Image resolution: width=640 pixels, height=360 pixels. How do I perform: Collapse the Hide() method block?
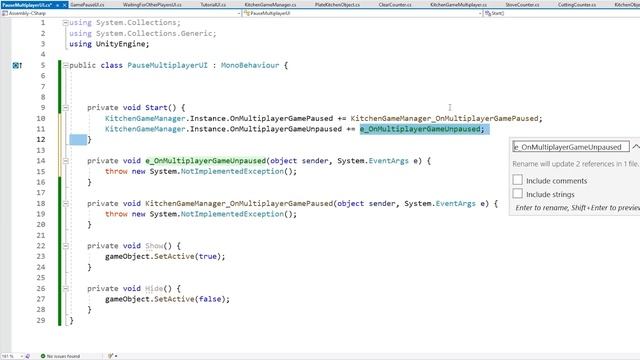tap(65, 289)
